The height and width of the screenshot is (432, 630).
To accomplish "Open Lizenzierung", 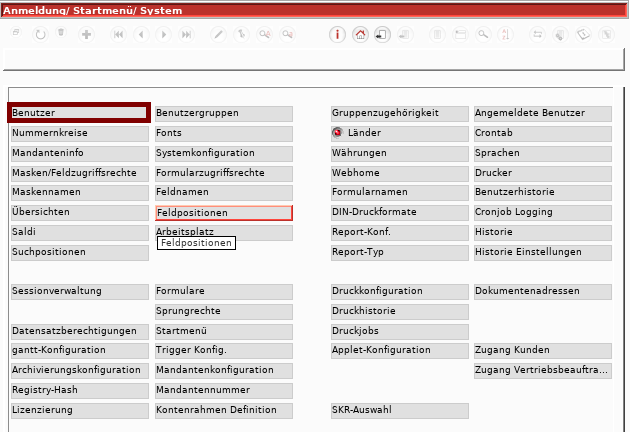I will [x=80, y=411].
